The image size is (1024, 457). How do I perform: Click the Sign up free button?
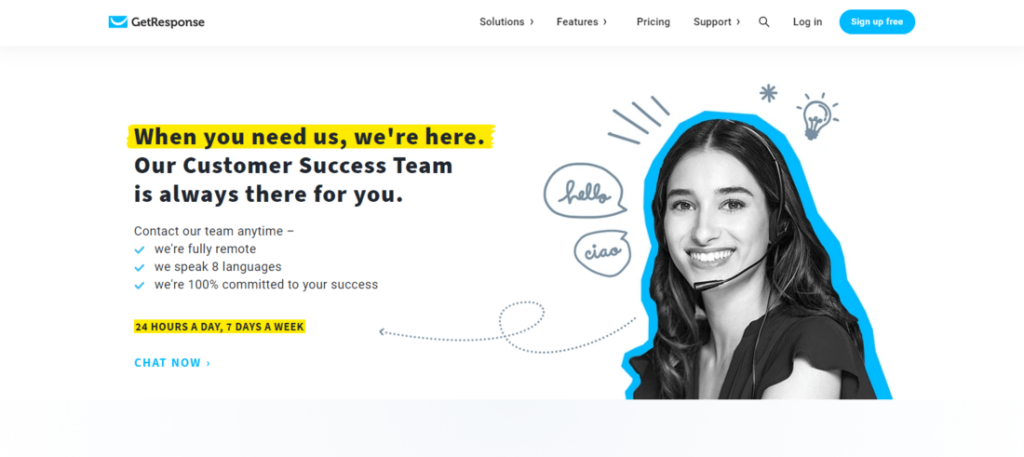click(877, 22)
